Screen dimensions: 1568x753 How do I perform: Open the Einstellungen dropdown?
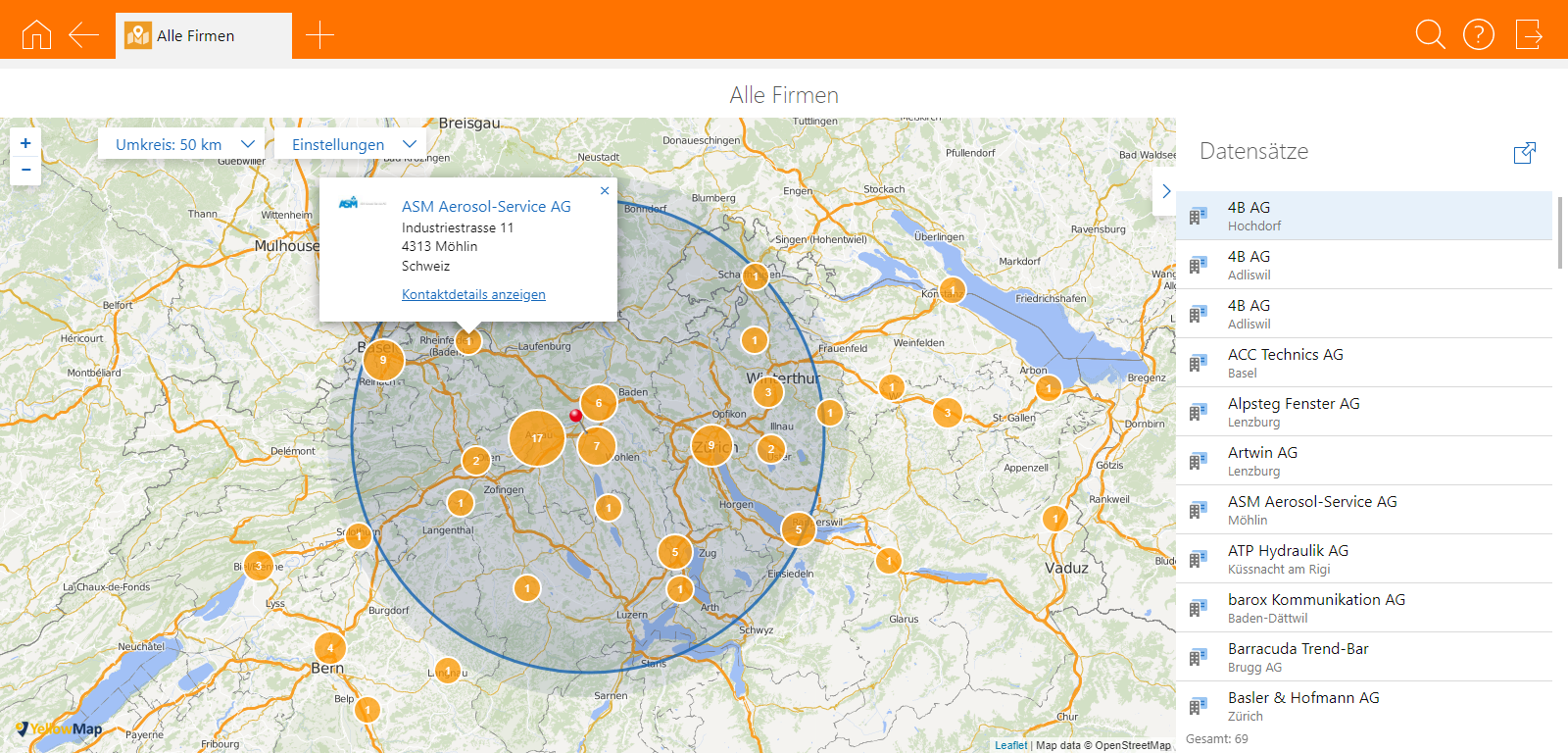[351, 143]
